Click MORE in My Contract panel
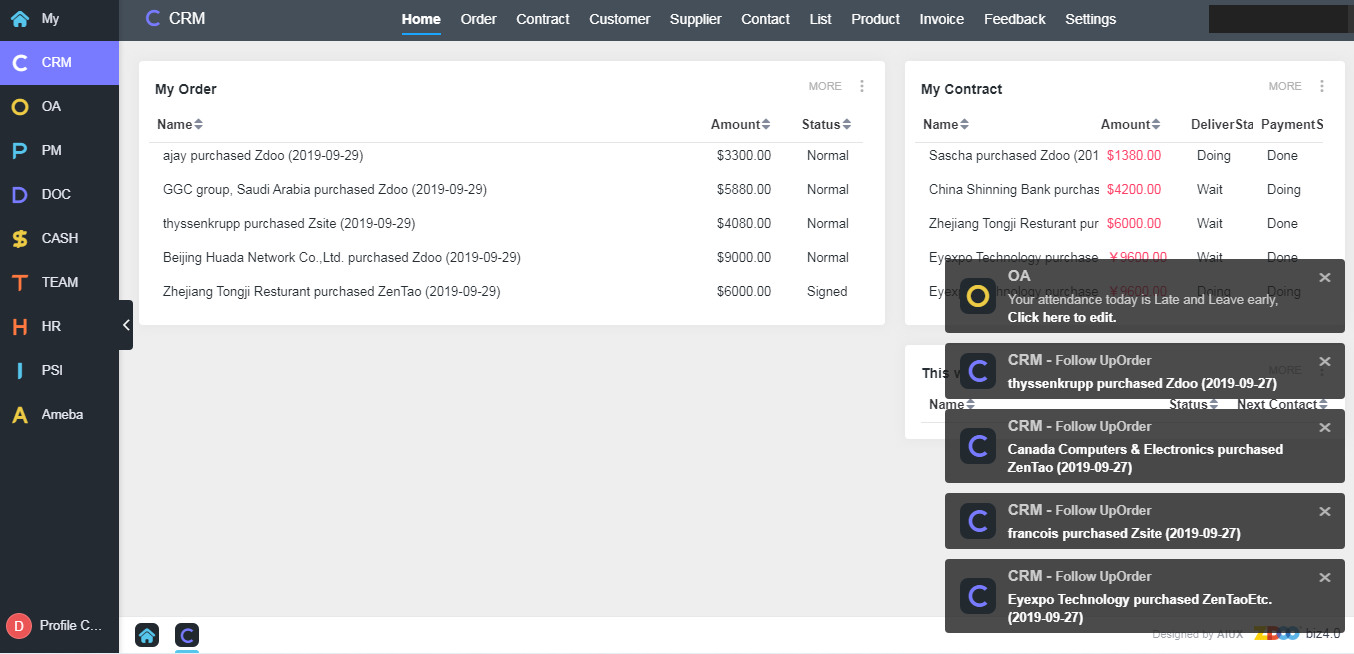The width and height of the screenshot is (1354, 654). [1285, 87]
